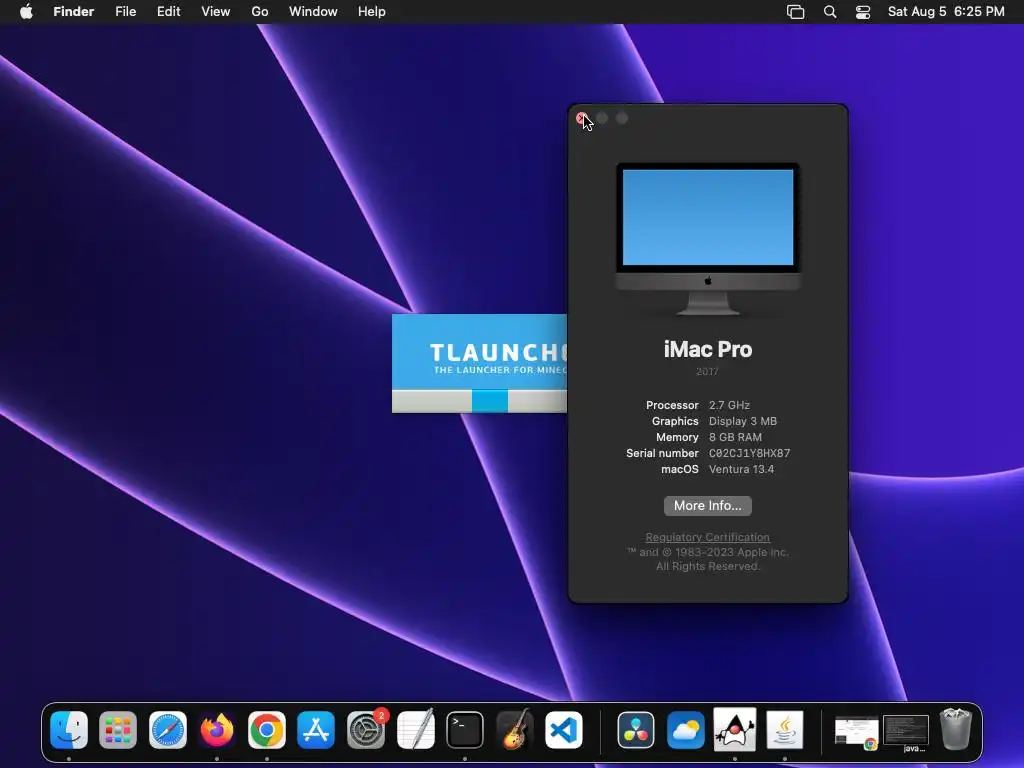Image resolution: width=1024 pixels, height=768 pixels.
Task: Click the iMac Pro title text
Action: [708, 349]
